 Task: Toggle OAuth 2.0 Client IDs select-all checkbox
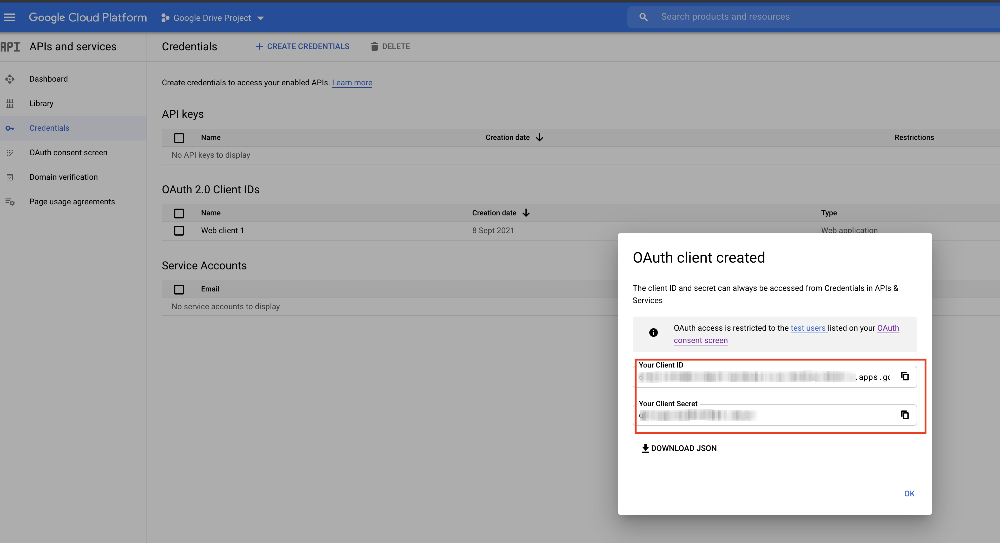179,213
